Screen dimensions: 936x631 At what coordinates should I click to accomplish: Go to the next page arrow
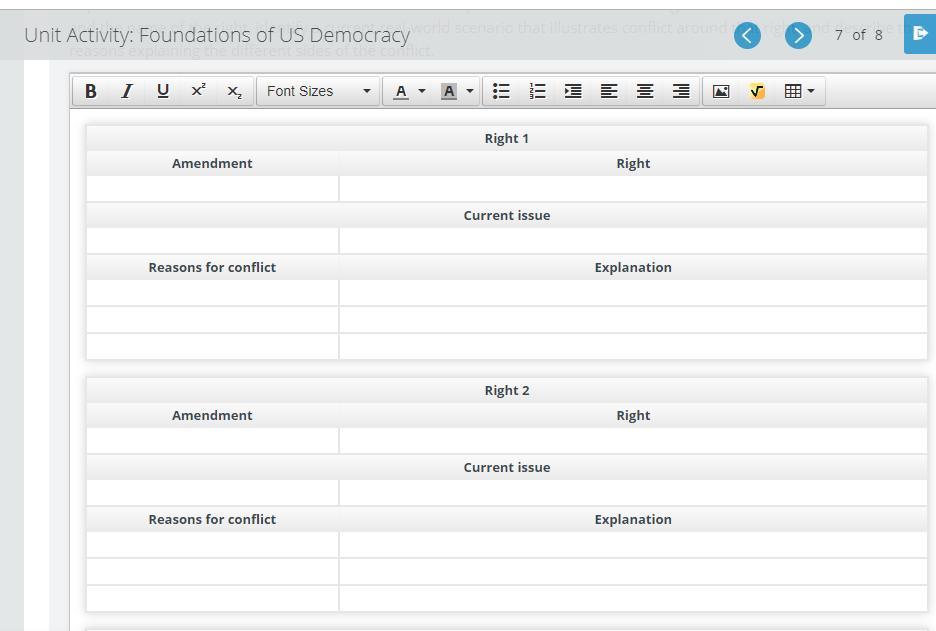tap(798, 36)
